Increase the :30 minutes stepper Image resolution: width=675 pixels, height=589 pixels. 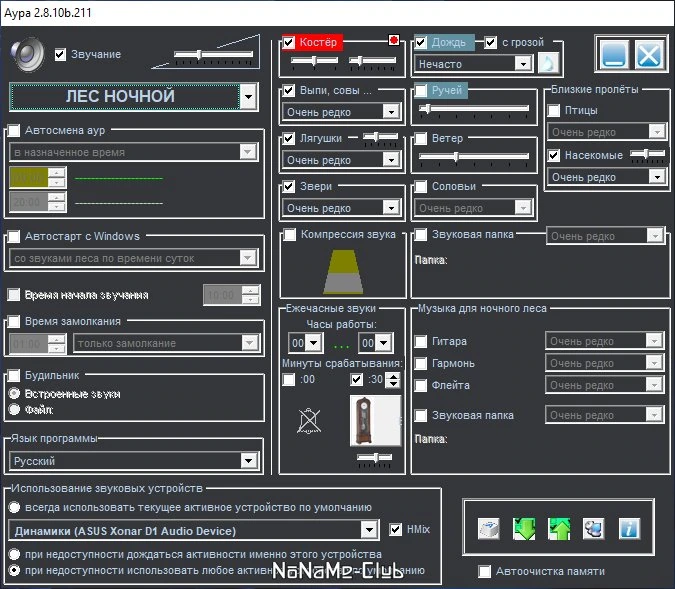pos(393,376)
